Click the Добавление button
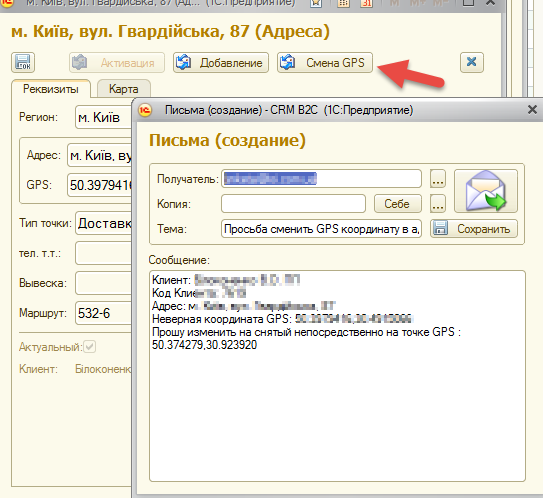543x498 pixels. (x=221, y=62)
